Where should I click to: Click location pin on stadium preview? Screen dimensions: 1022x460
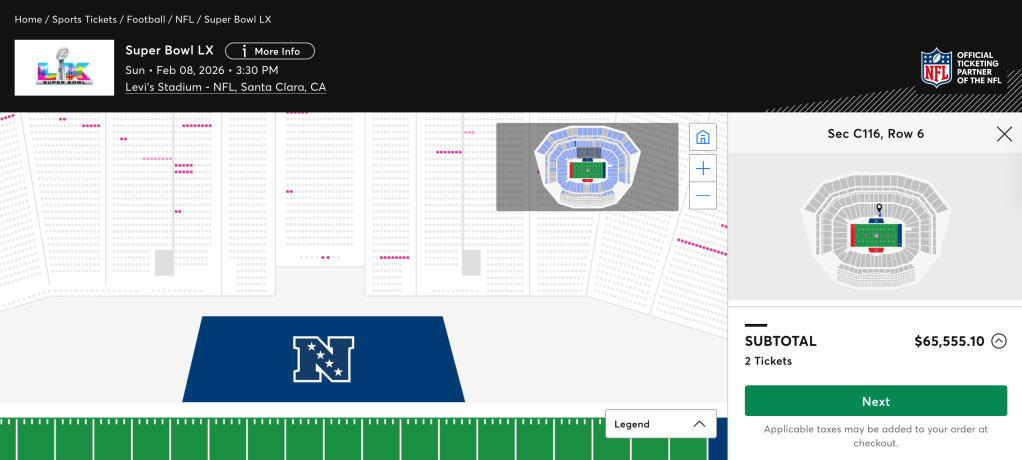pos(879,210)
